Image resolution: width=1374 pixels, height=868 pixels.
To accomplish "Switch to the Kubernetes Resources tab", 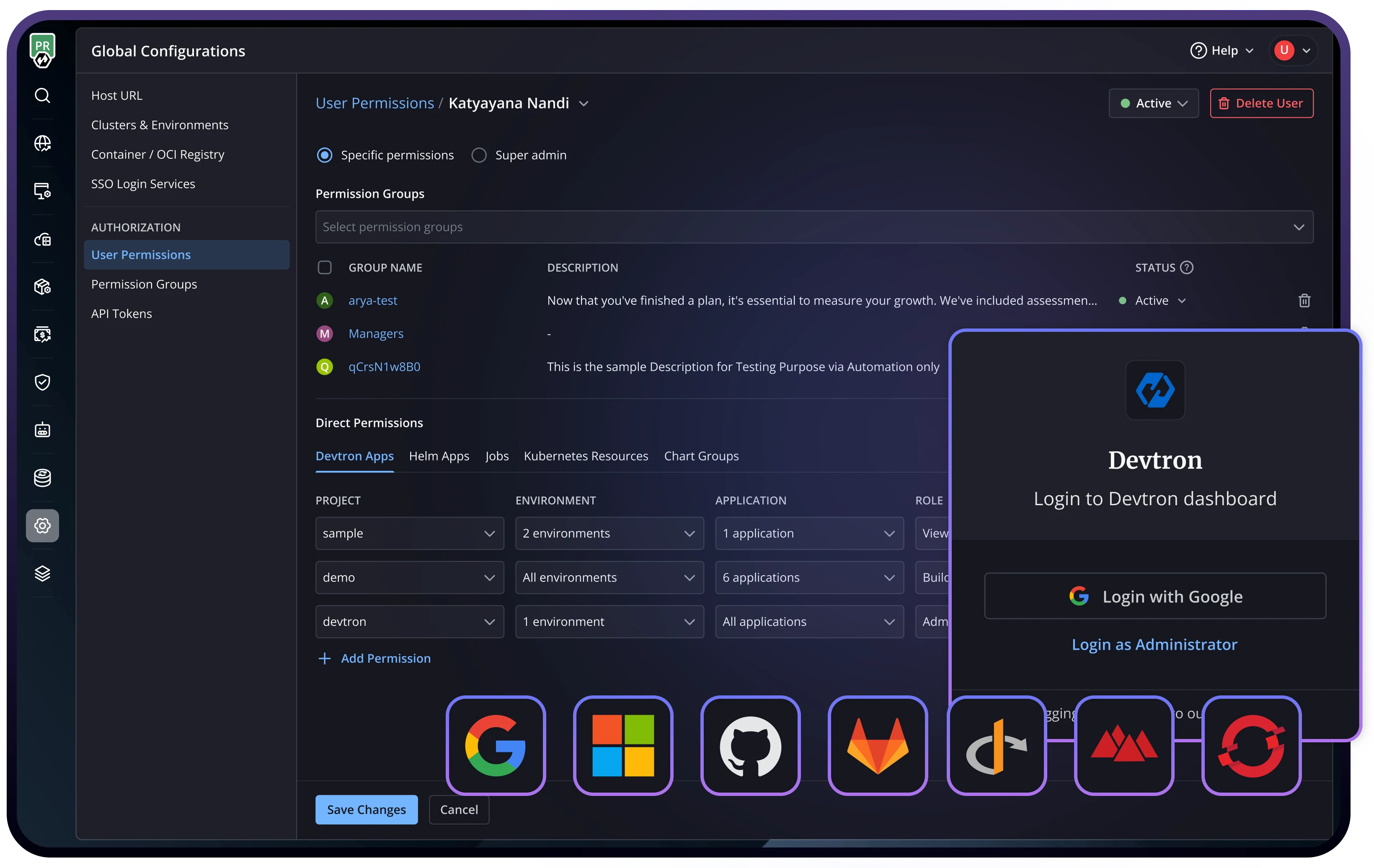I will (586, 456).
